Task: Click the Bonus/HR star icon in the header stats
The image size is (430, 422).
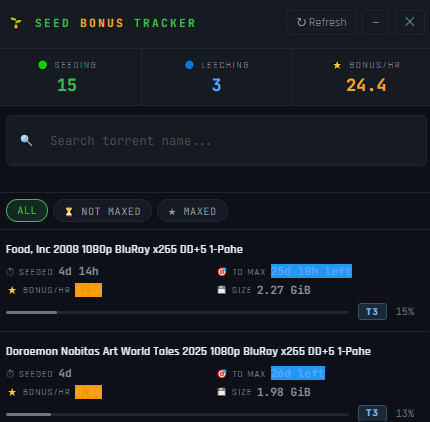Action: click(x=337, y=65)
